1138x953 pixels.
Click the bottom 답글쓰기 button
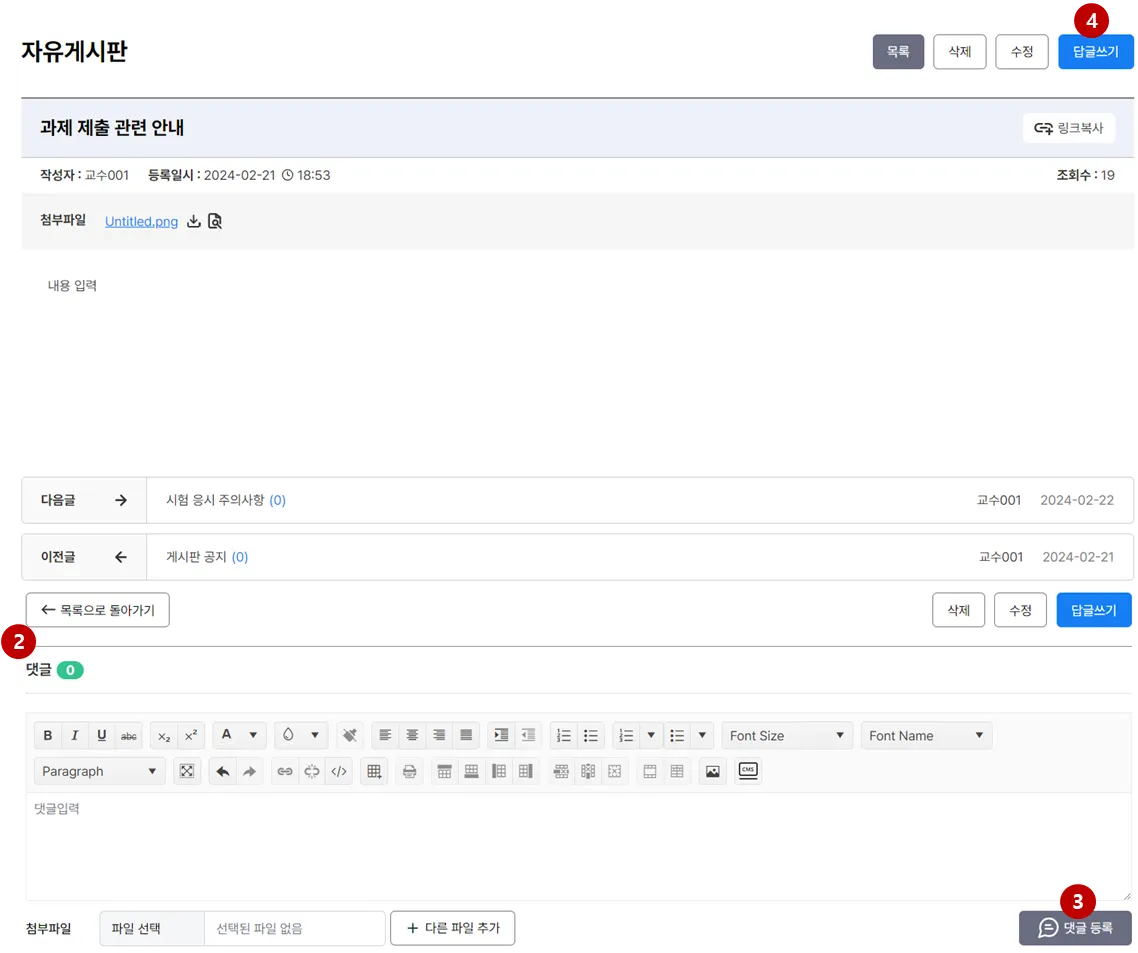click(1094, 610)
